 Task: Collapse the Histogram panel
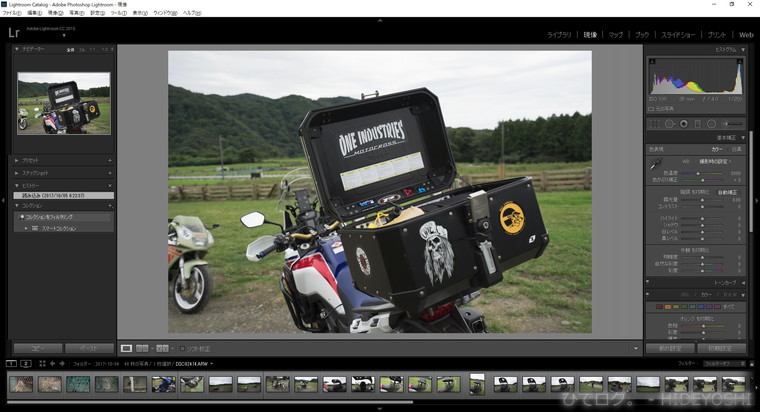point(744,49)
